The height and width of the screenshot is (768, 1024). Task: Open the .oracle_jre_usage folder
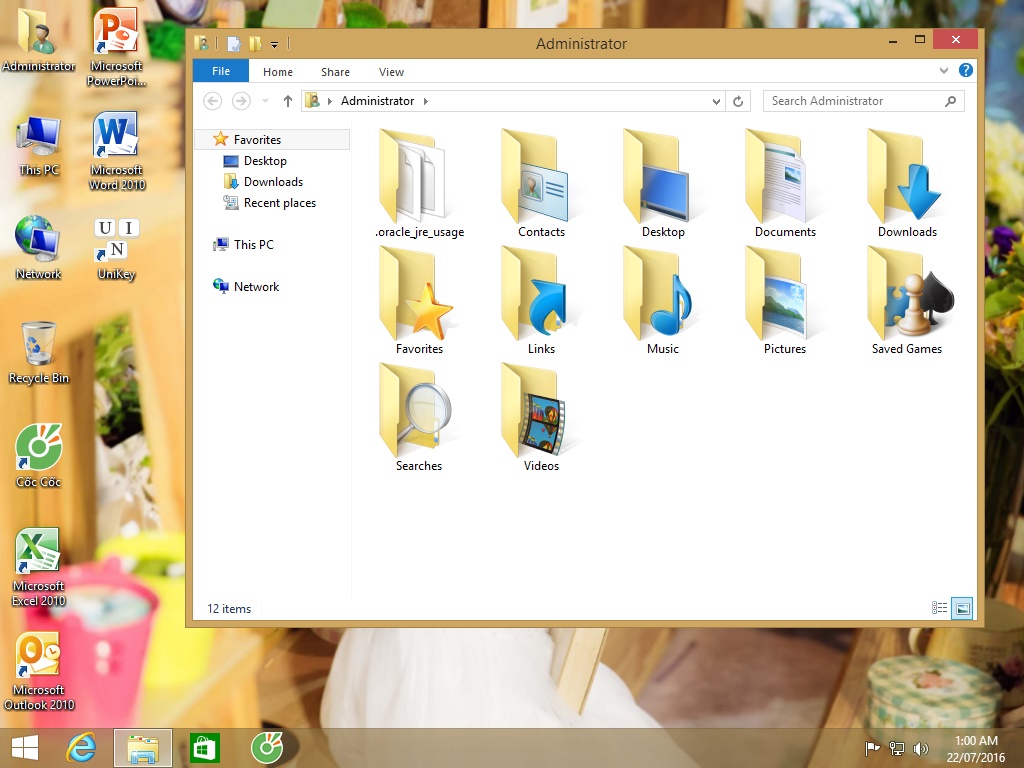tap(419, 184)
